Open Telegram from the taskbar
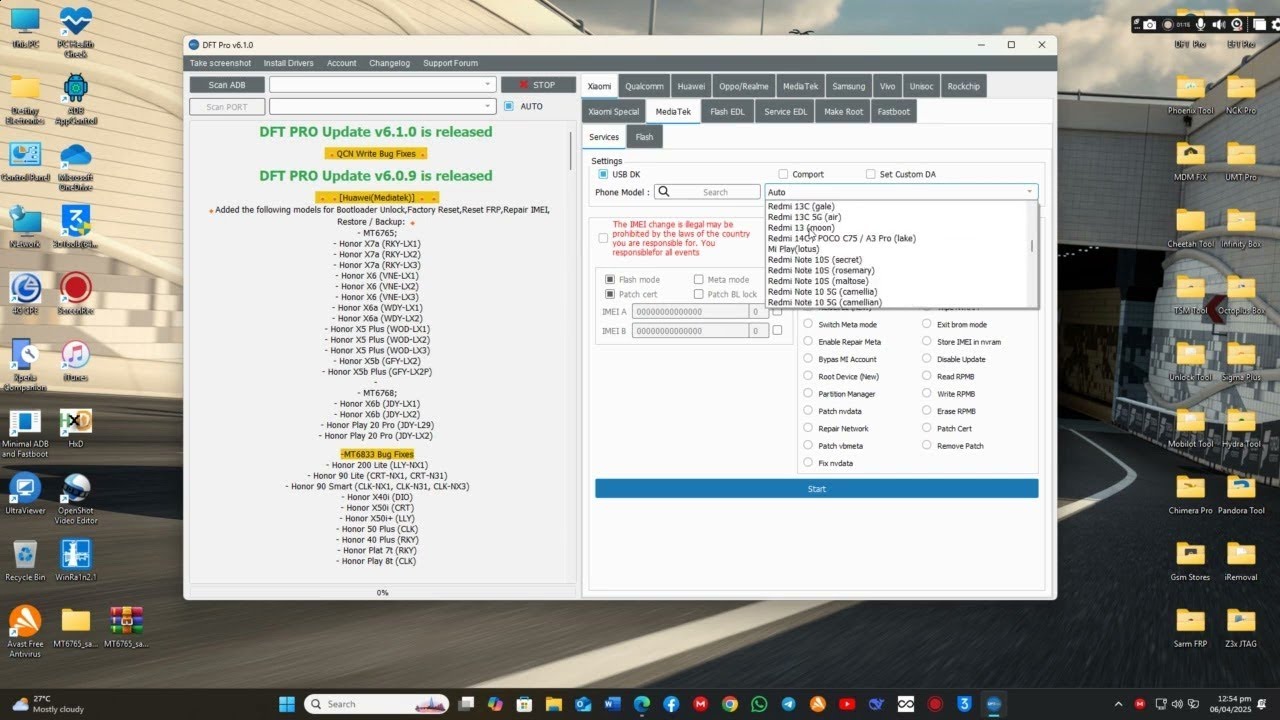The width and height of the screenshot is (1280, 720). pos(788,704)
